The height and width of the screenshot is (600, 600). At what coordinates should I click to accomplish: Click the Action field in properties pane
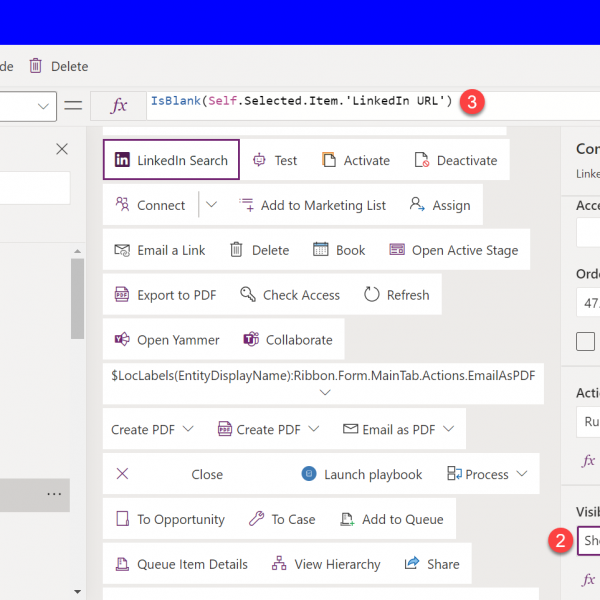(588, 422)
